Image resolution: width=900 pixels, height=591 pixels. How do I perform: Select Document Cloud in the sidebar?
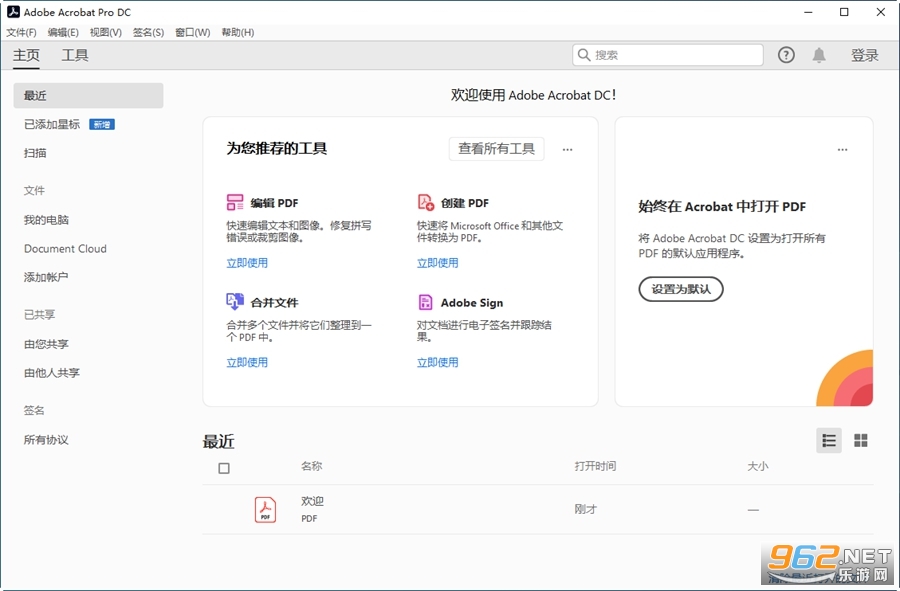click(65, 248)
